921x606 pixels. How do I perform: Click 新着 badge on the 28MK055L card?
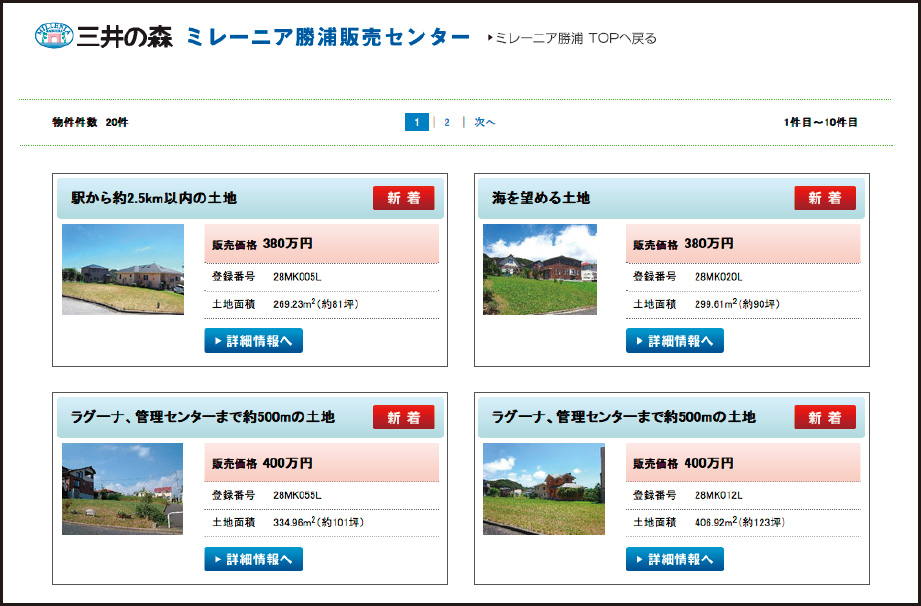click(404, 417)
